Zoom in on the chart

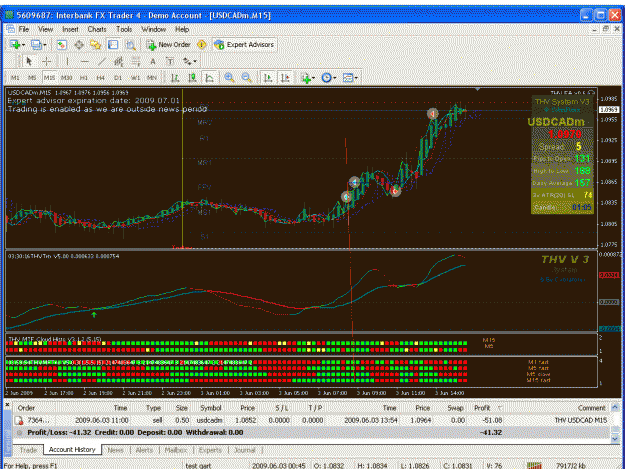[x=229, y=78]
